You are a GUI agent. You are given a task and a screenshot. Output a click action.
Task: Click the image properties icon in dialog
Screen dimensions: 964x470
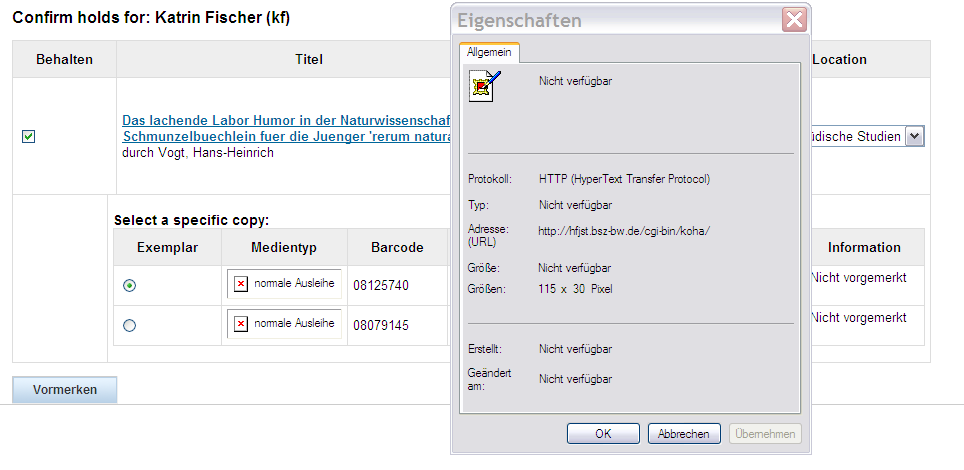coord(485,87)
